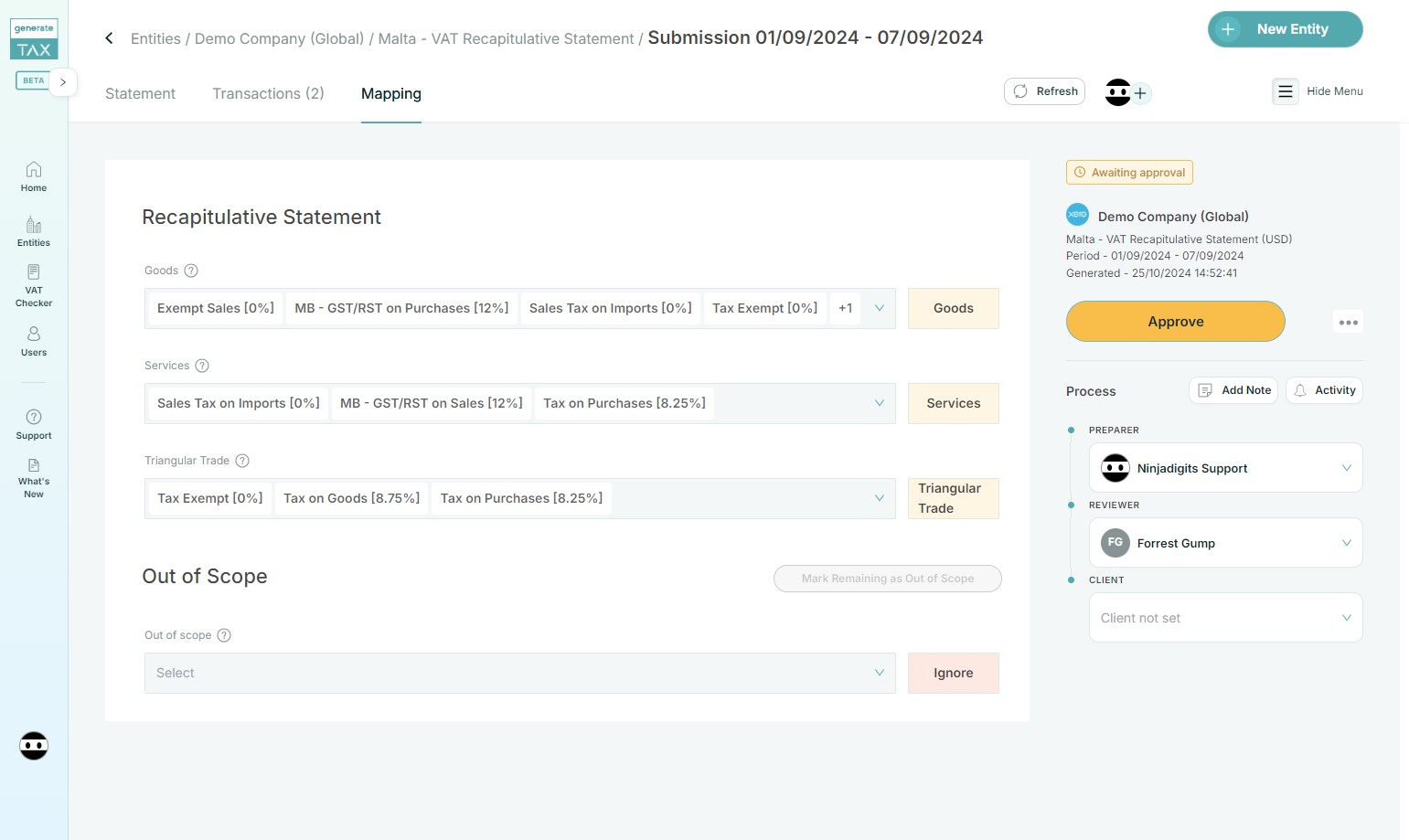Click the Demo Company (Global) breadcrumb
This screenshot has width=1409, height=840.
coord(279,38)
